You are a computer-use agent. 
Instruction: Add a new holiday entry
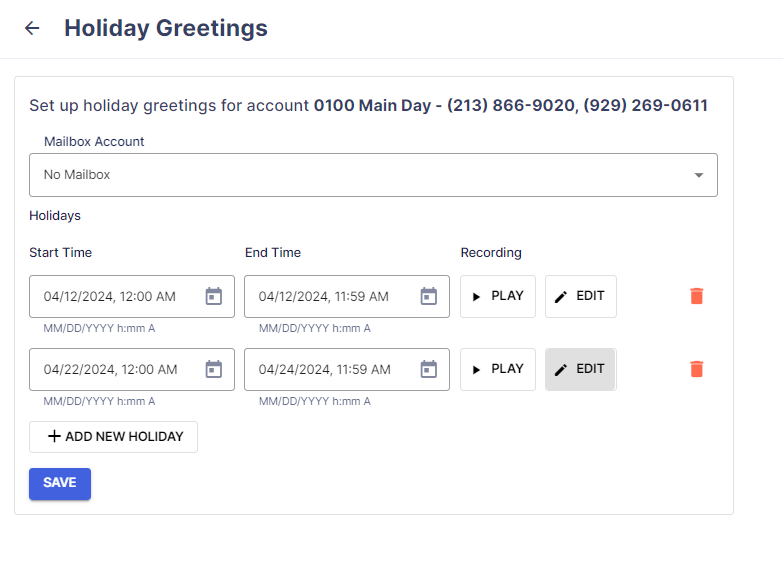pyautogui.click(x=113, y=437)
